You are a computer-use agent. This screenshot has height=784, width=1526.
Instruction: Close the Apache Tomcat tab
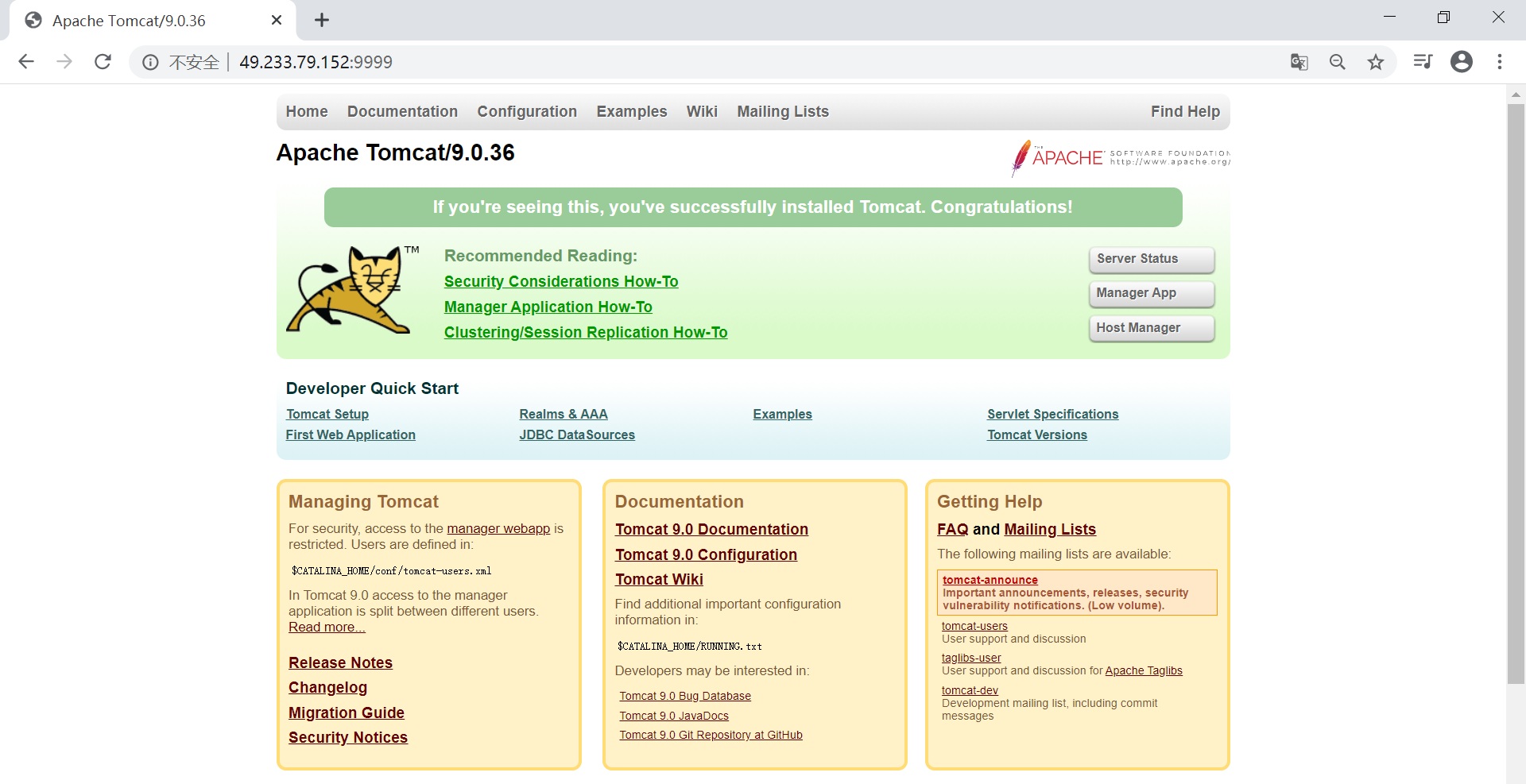click(x=277, y=21)
